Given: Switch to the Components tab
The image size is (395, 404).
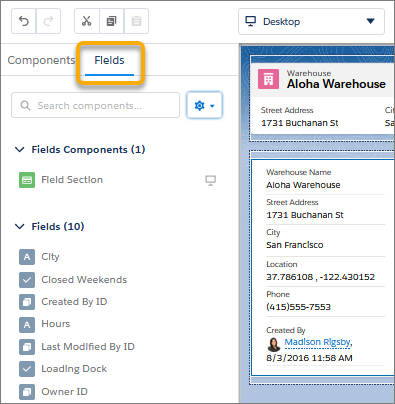Looking at the screenshot, I should 41,60.
